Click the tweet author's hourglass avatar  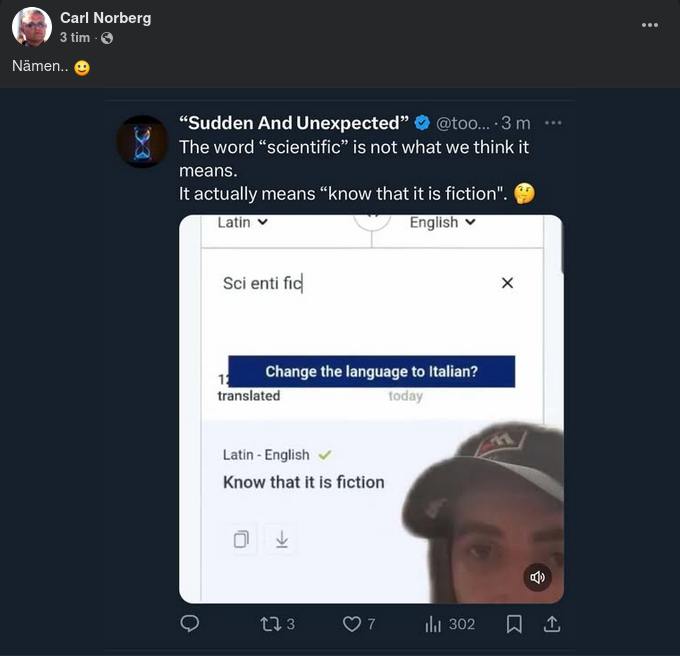(142, 141)
